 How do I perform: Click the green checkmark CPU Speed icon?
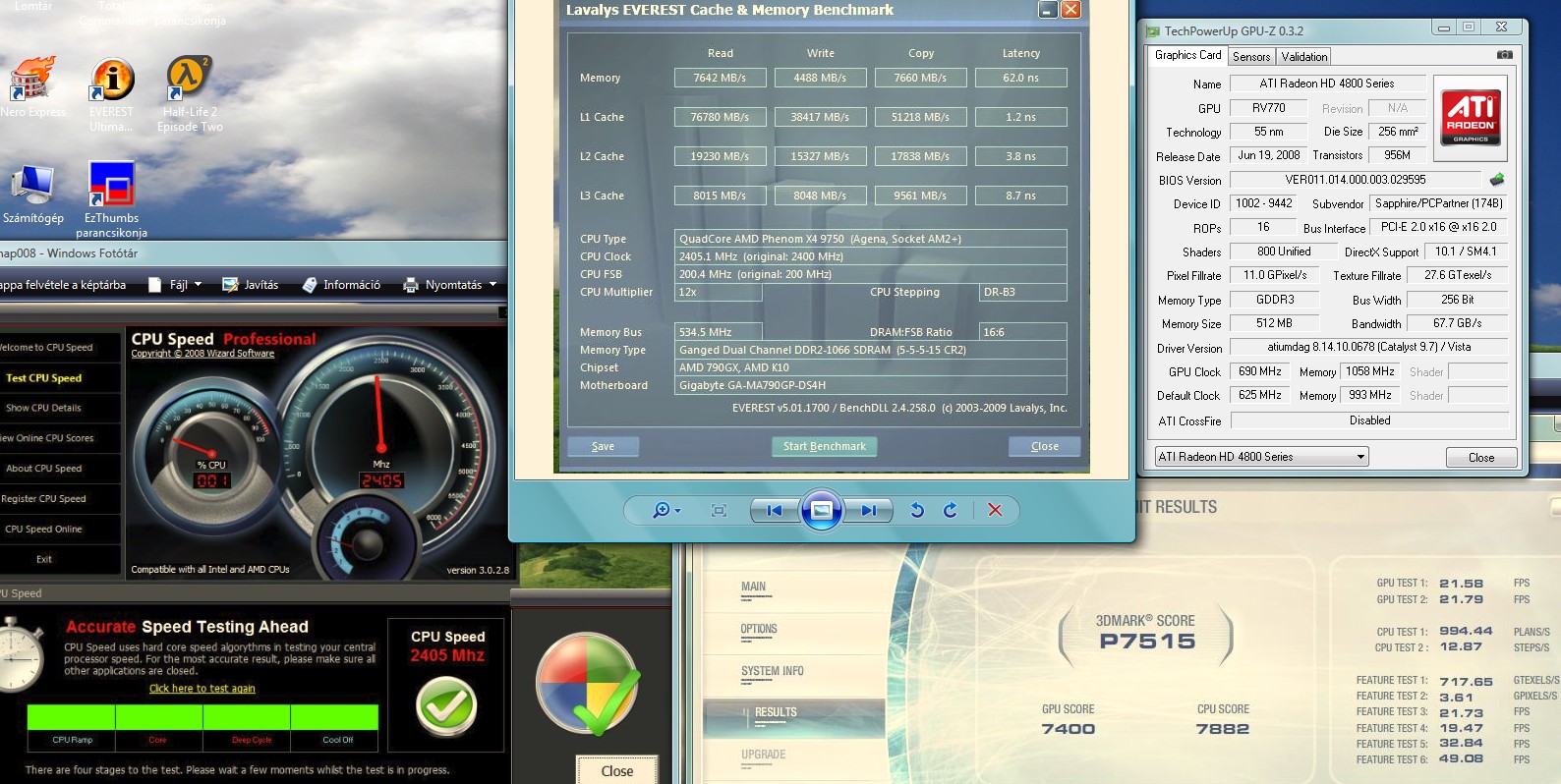(x=446, y=705)
